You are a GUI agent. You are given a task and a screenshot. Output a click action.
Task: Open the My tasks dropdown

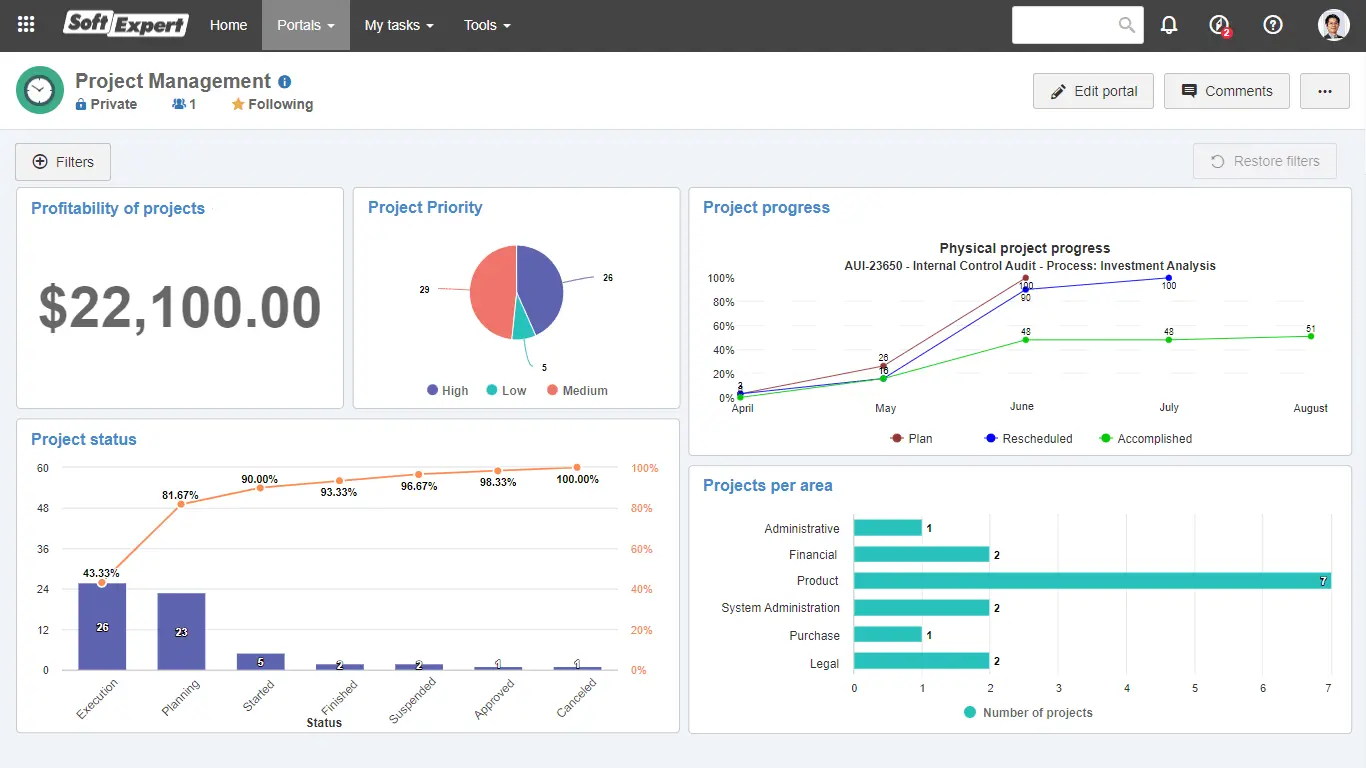point(399,25)
